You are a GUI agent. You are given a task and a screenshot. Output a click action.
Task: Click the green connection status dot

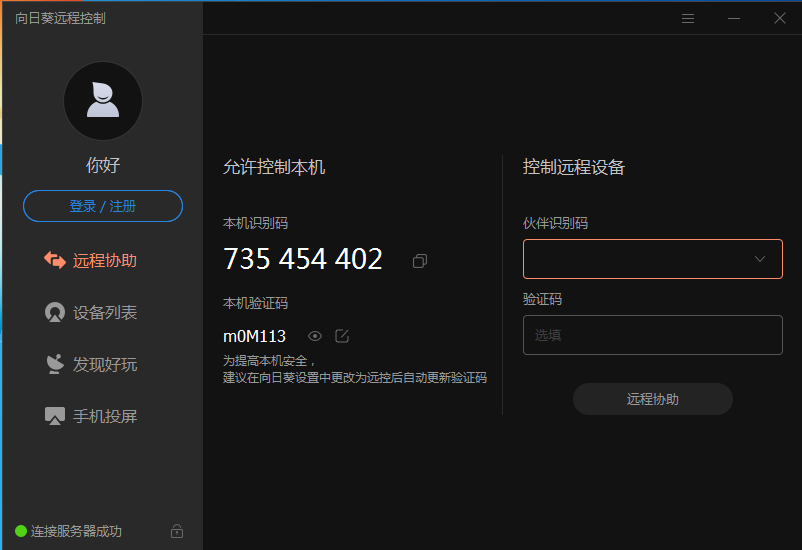pos(21,531)
